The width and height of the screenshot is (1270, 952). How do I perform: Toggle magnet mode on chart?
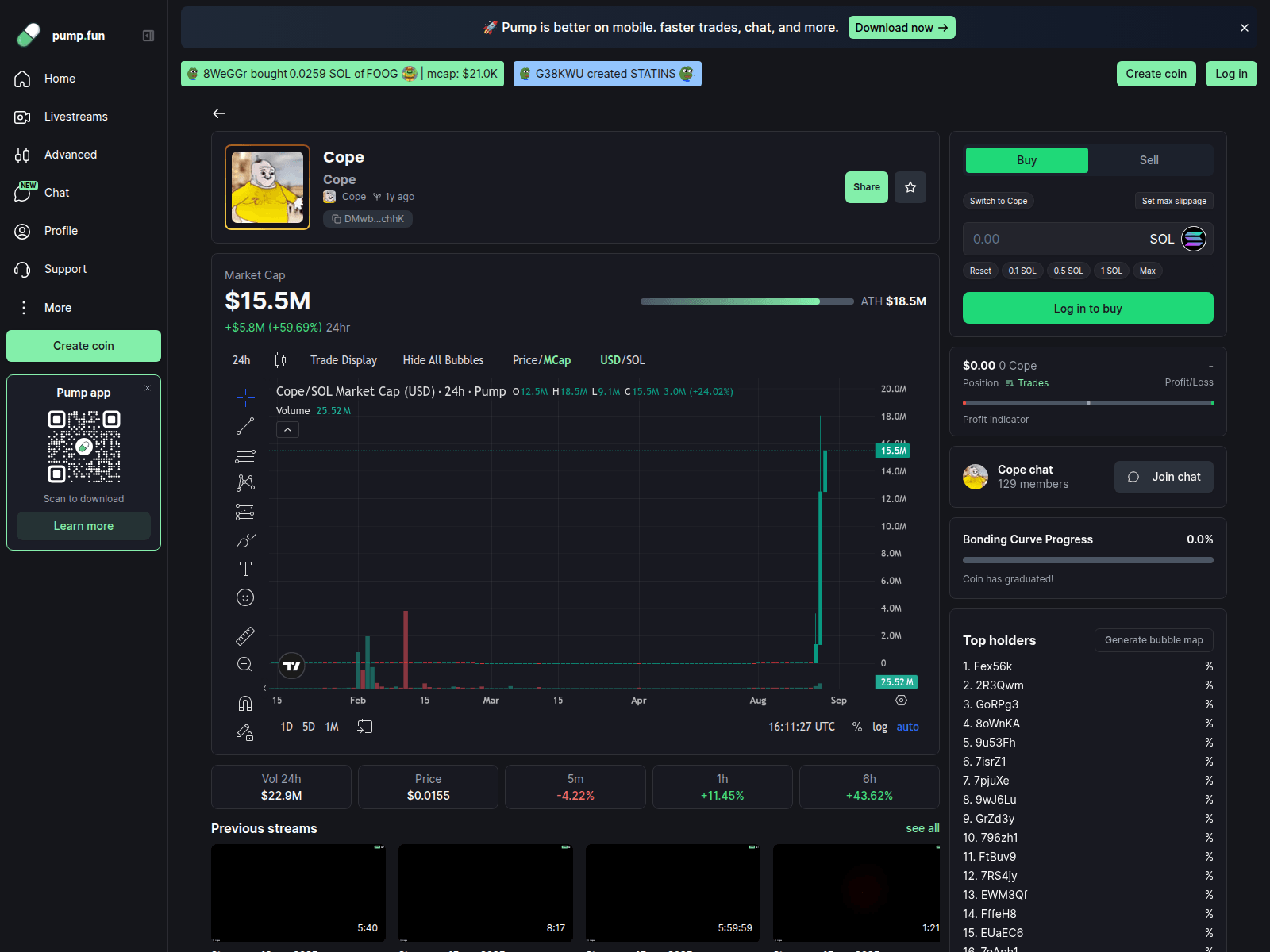(x=245, y=703)
